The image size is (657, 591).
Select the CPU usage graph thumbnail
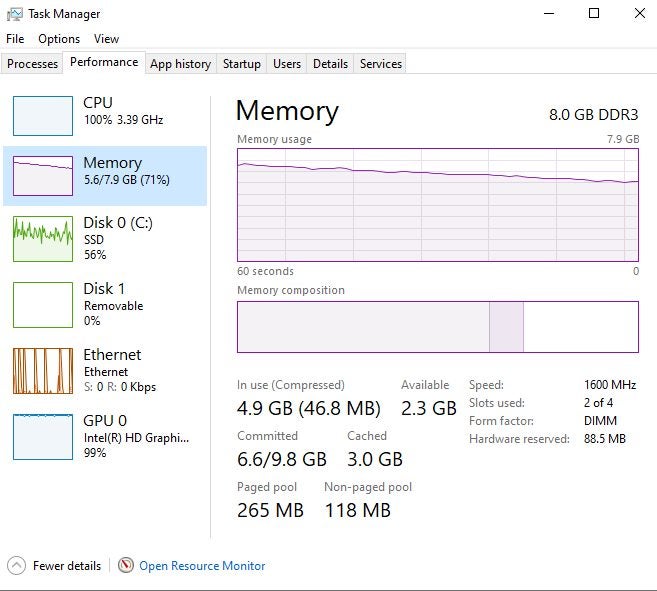click(x=43, y=116)
